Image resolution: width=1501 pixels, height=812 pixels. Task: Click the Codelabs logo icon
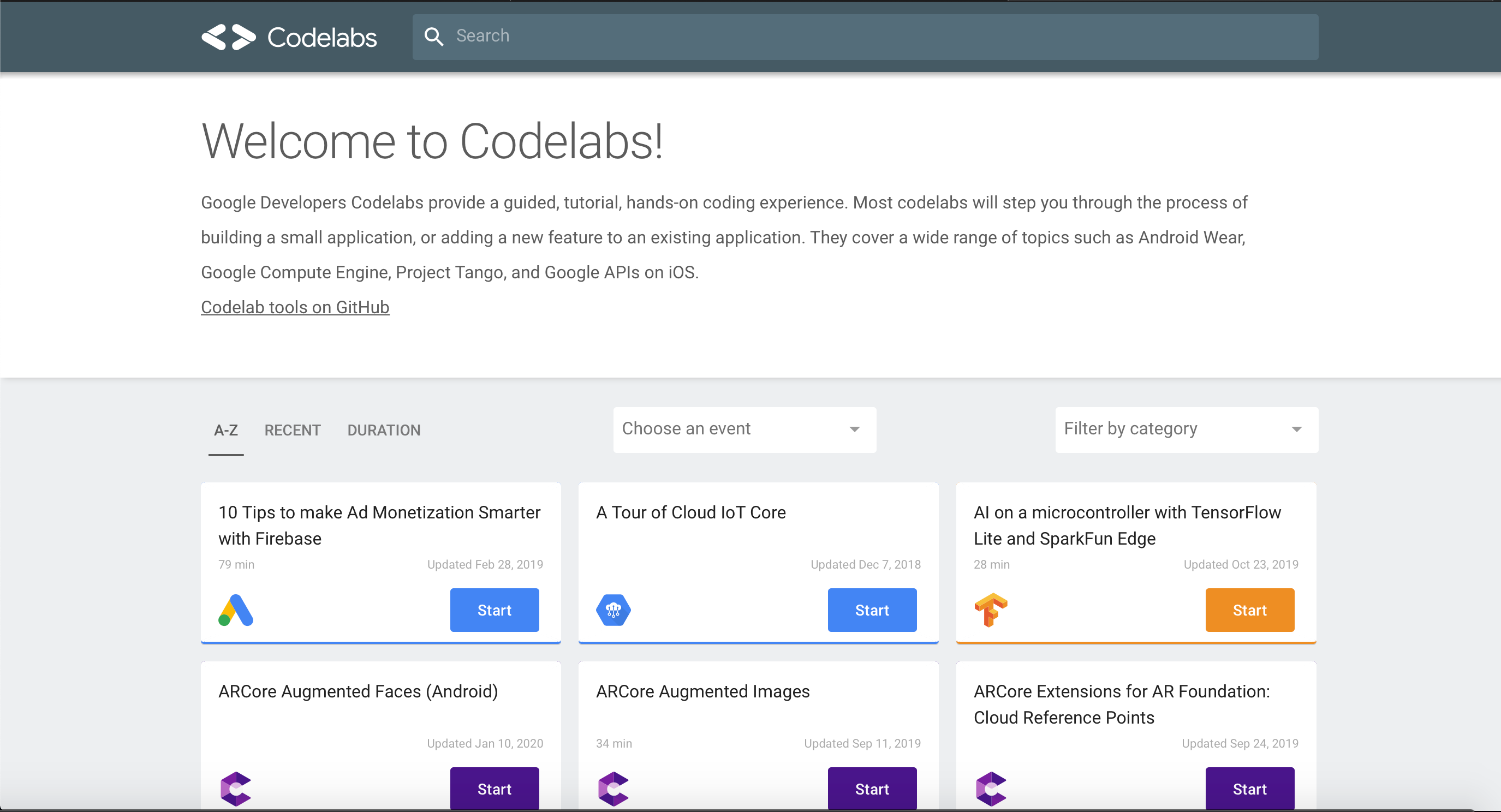pos(230,37)
